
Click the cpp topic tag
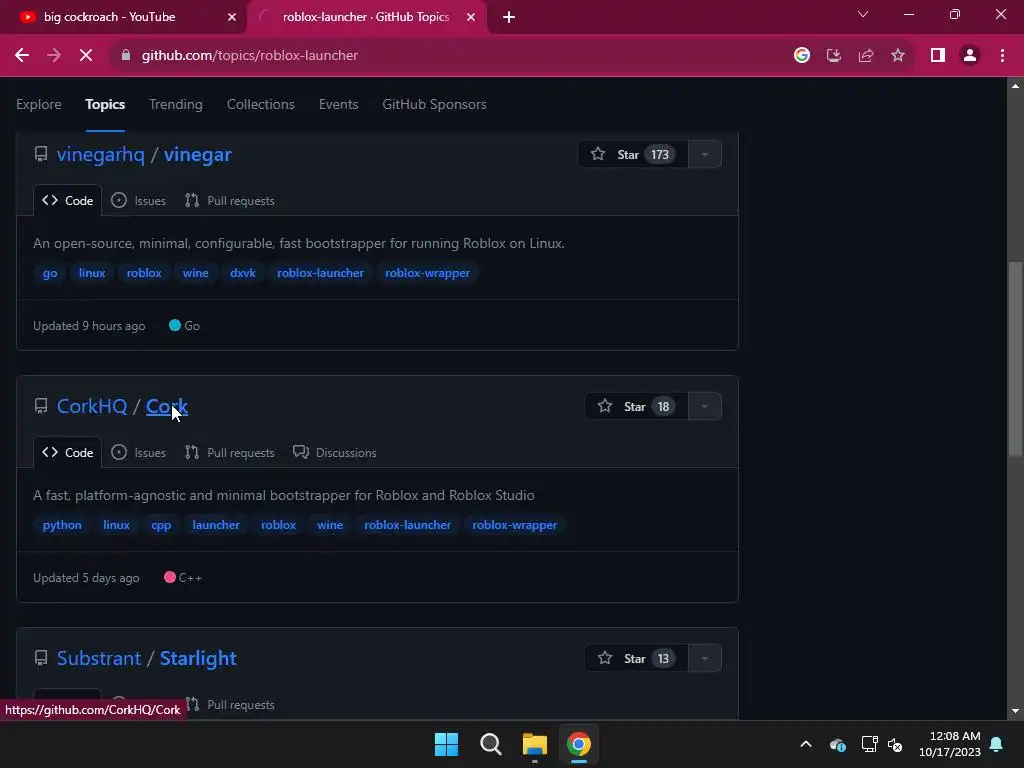pos(161,525)
